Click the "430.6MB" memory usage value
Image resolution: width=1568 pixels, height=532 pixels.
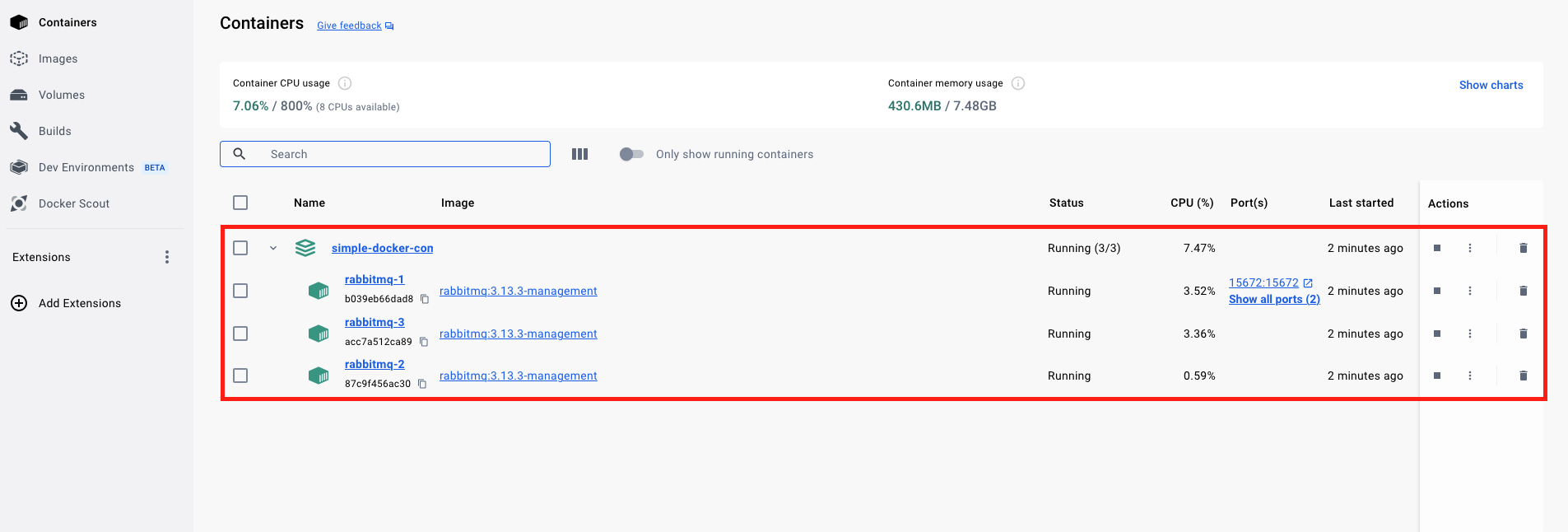click(914, 106)
